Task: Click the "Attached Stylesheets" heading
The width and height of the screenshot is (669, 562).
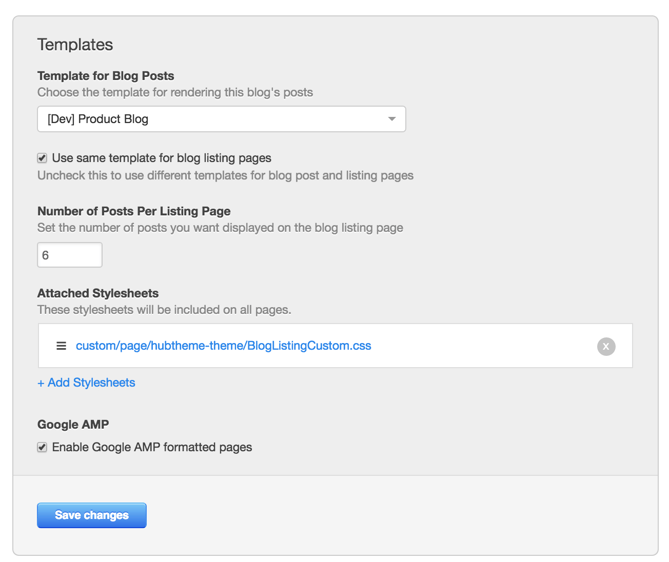Action: tap(98, 294)
